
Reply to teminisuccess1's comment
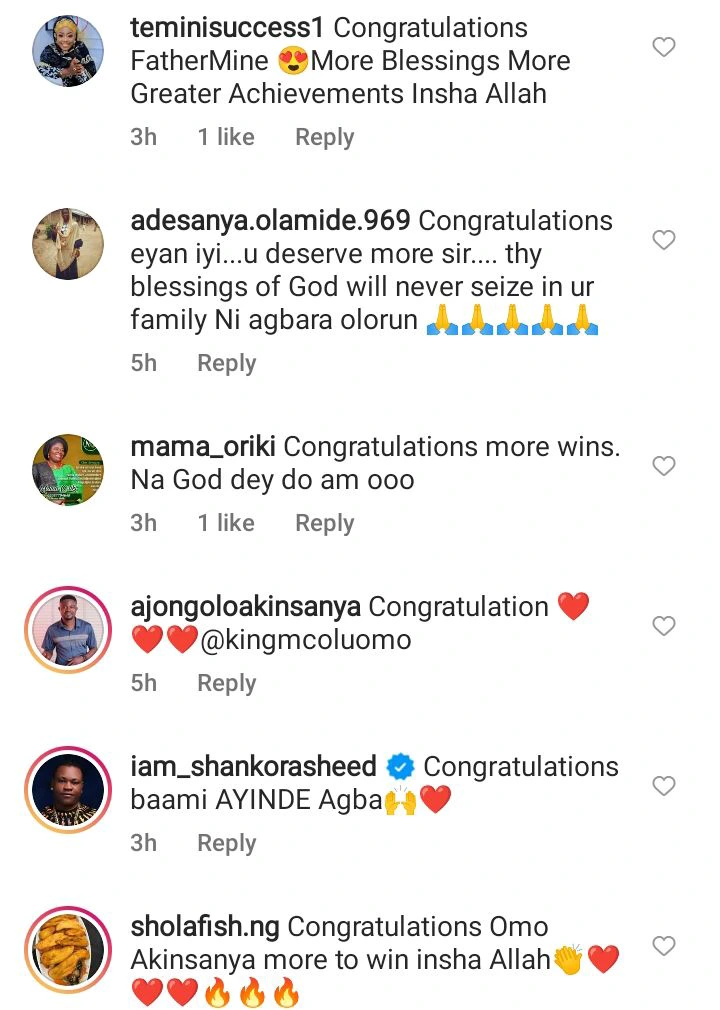pos(324,137)
